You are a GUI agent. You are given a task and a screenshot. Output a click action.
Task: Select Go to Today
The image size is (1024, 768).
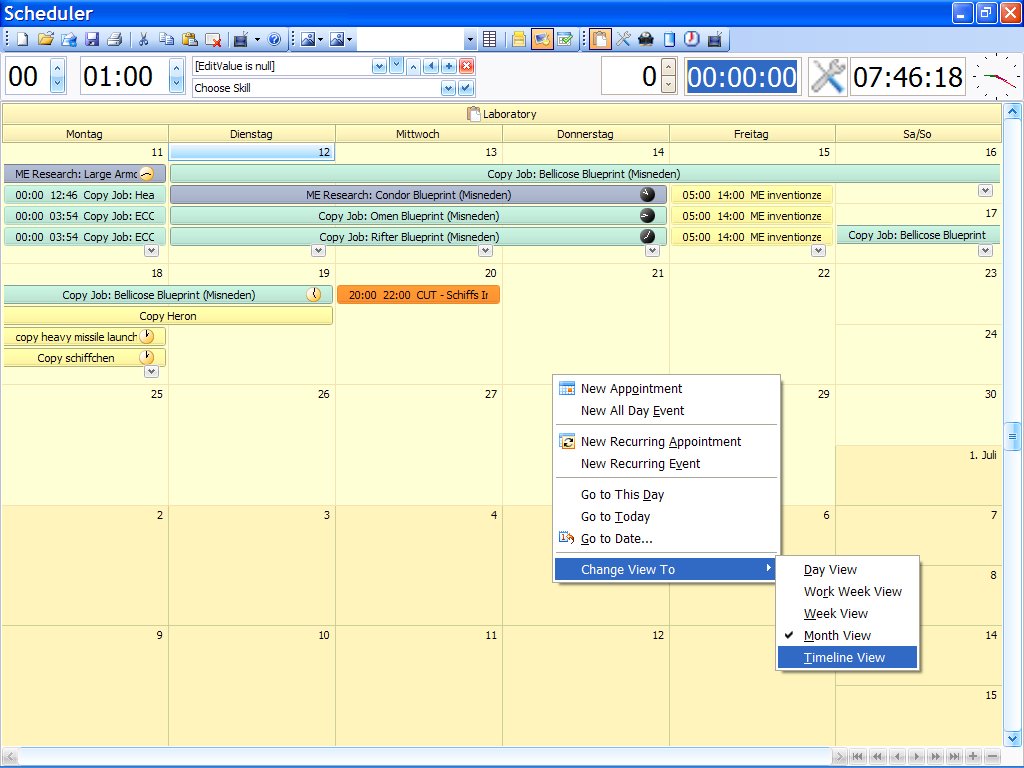pyautogui.click(x=666, y=517)
